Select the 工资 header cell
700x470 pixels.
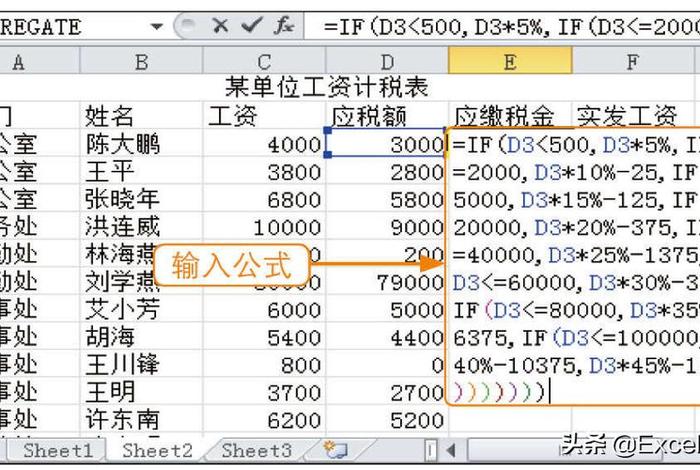(264, 116)
